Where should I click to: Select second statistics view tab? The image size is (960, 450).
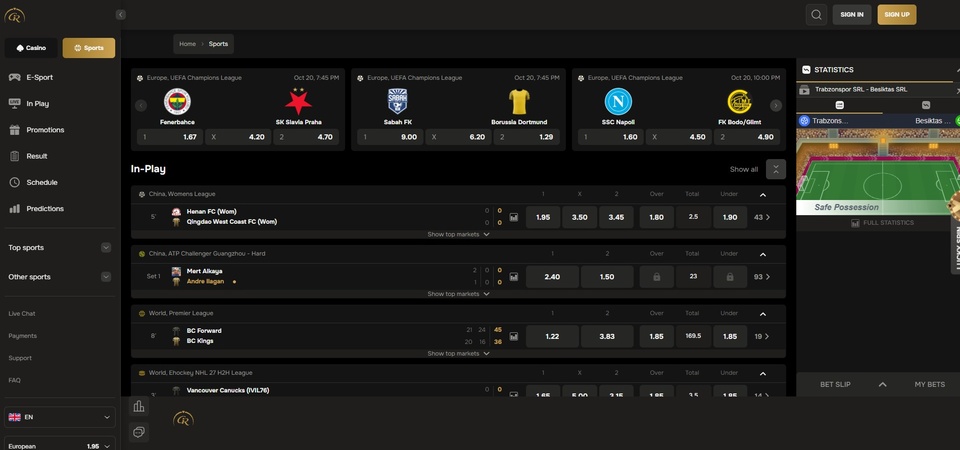click(x=925, y=105)
